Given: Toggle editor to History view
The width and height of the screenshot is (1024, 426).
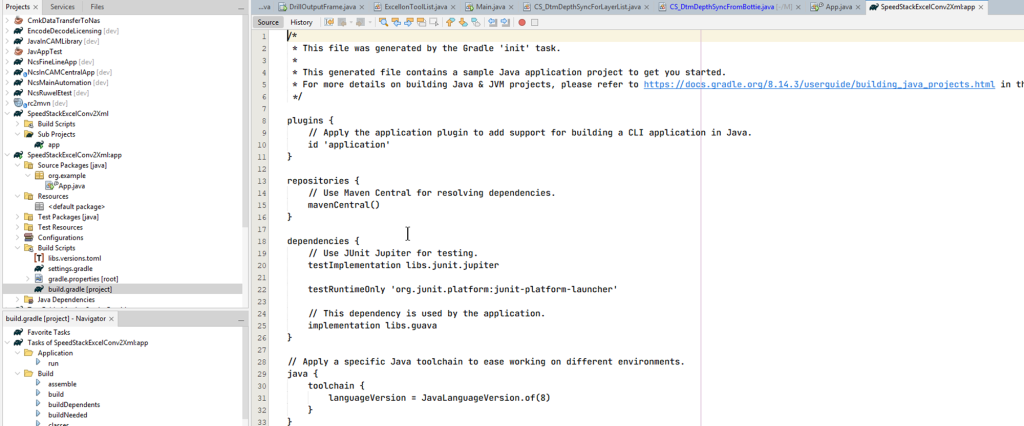Looking at the screenshot, I should point(301,22).
